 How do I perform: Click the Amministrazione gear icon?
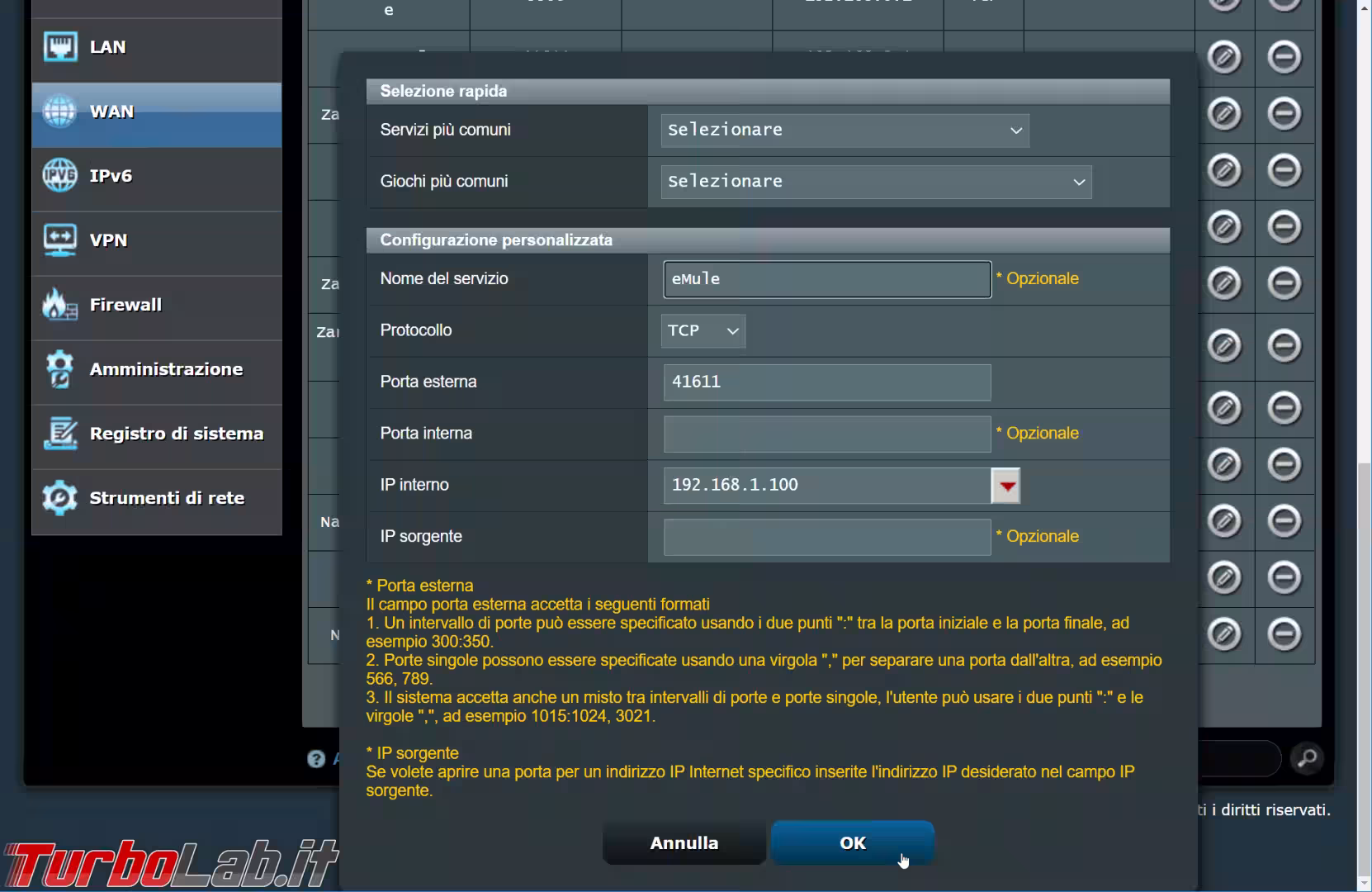[x=59, y=369]
